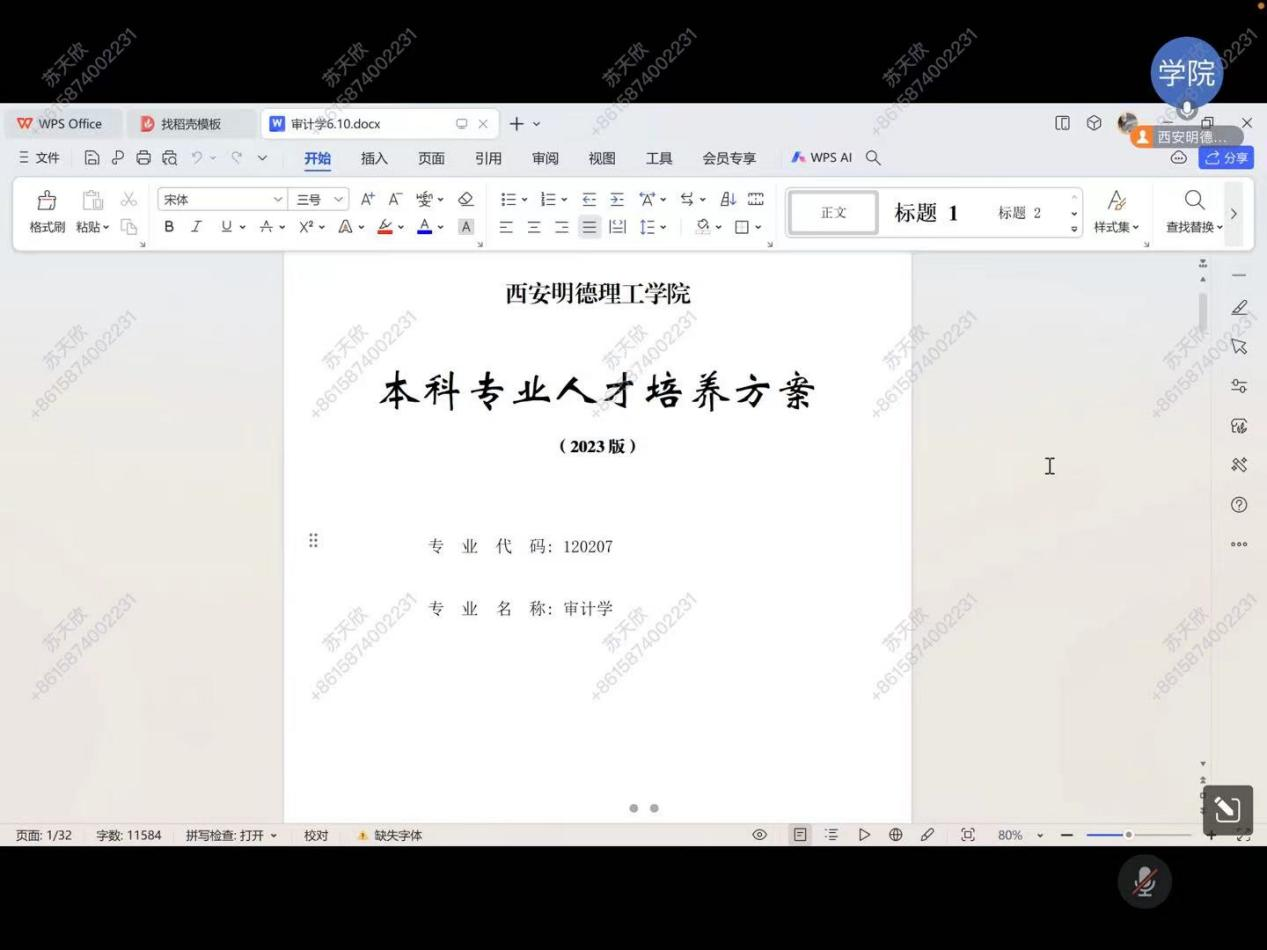Apply the 标题 1 heading style

[x=926, y=212]
